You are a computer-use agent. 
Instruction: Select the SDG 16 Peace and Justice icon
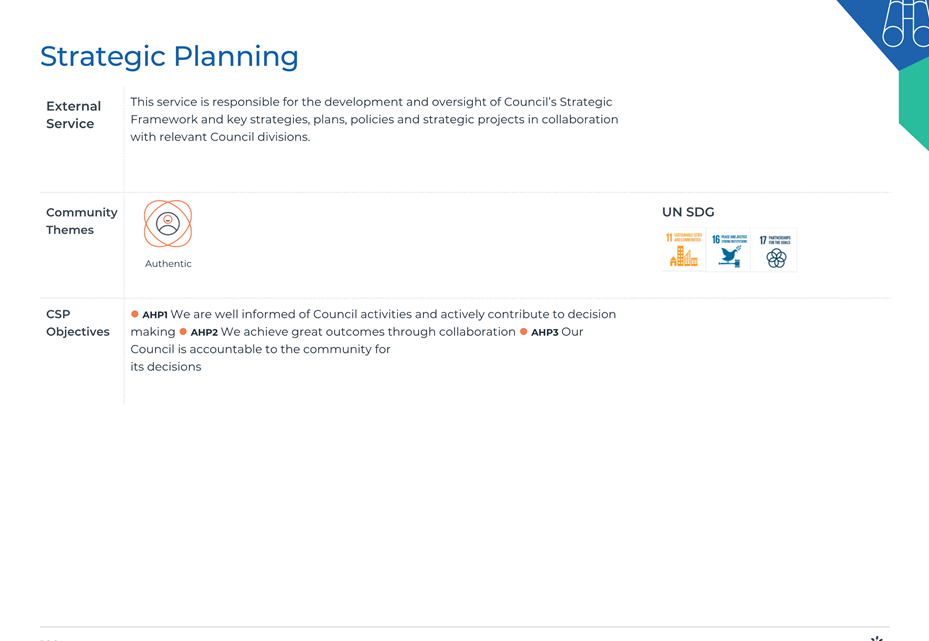point(729,250)
